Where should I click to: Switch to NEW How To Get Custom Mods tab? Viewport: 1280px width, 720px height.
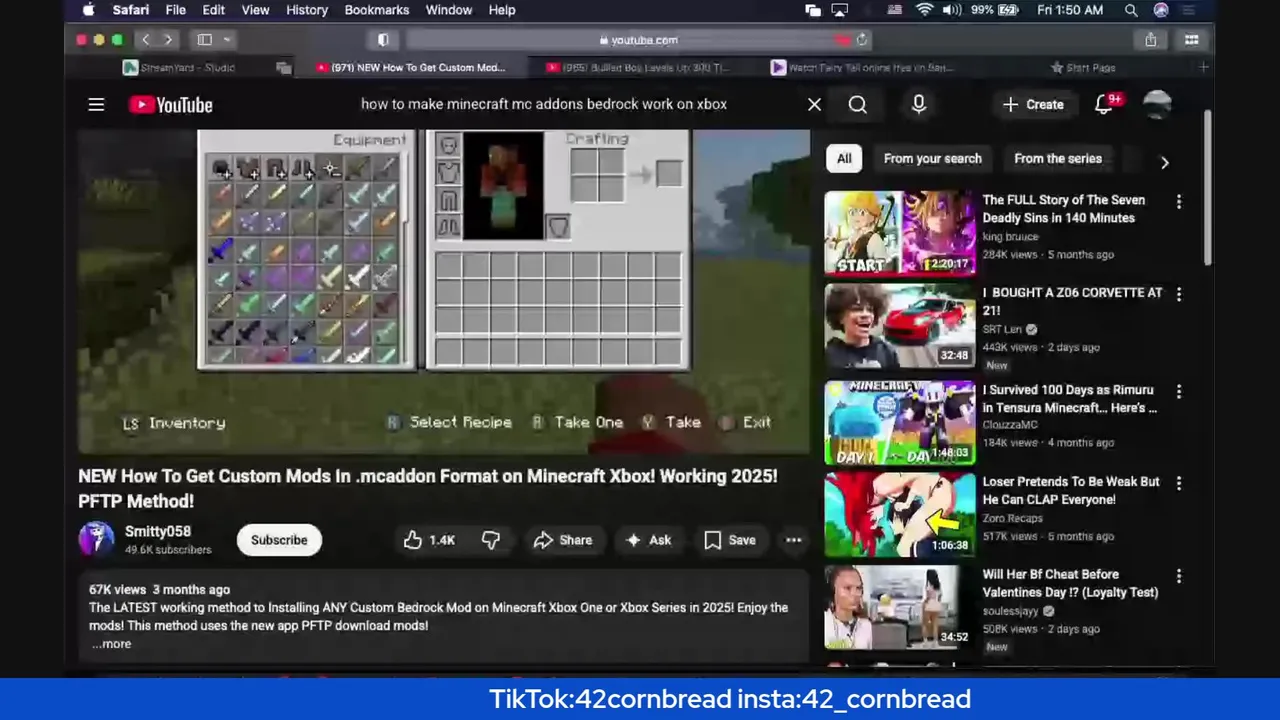412,67
